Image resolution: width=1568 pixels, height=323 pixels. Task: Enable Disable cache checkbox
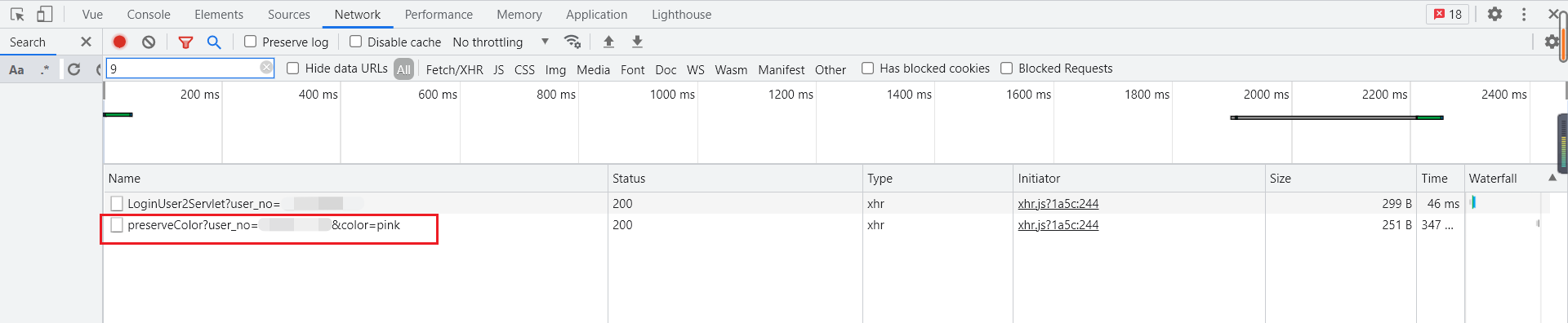(x=355, y=42)
